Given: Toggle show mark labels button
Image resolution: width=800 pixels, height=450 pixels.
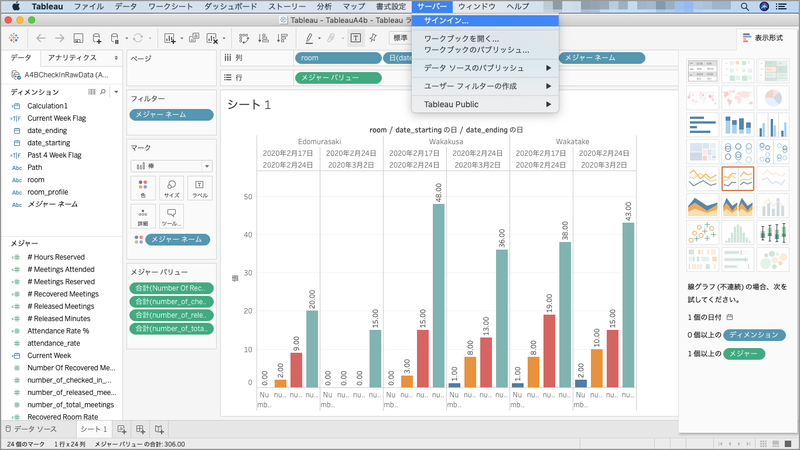Looking at the screenshot, I should [x=356, y=38].
